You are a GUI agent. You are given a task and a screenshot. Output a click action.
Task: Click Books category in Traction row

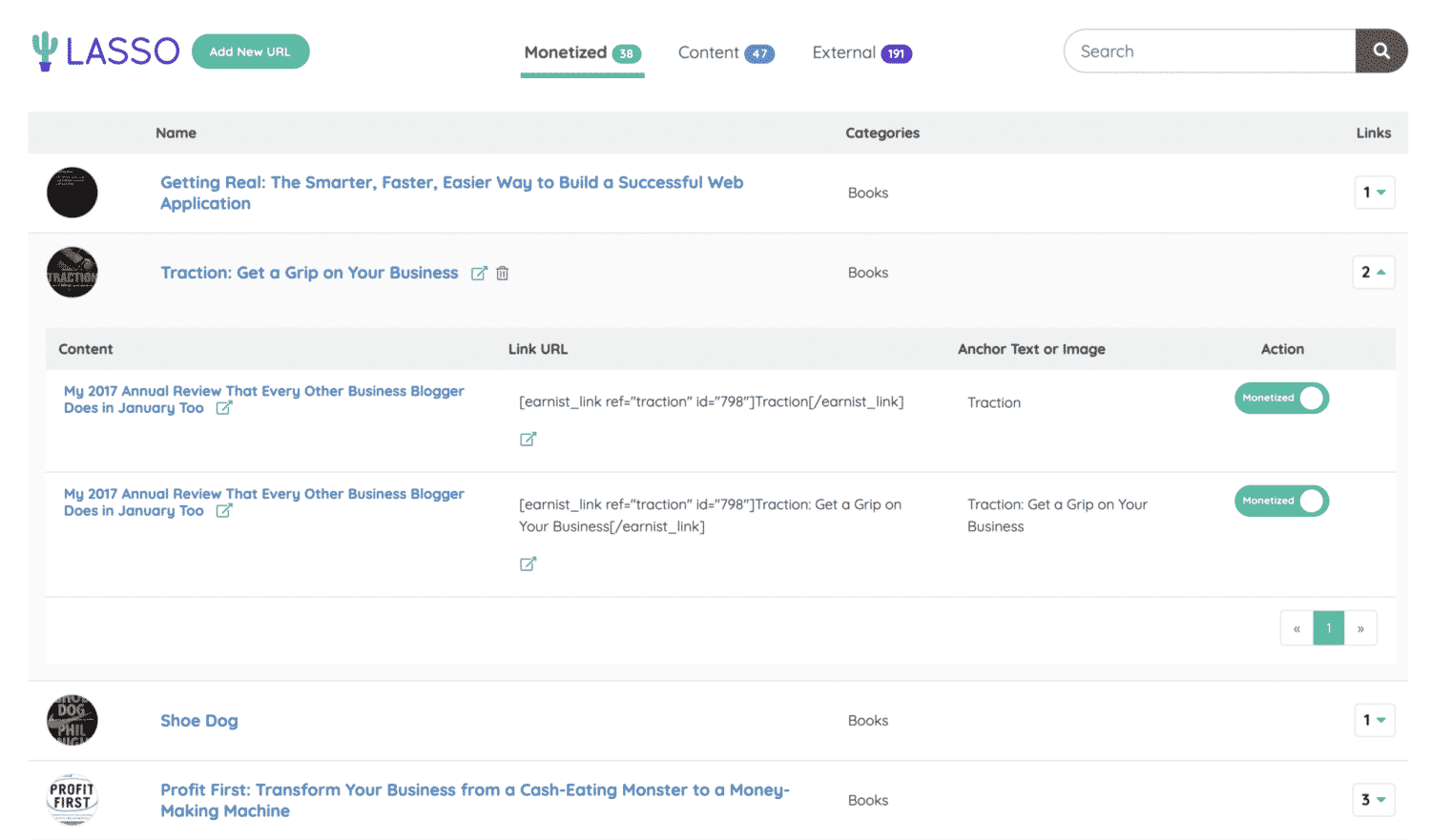point(868,273)
